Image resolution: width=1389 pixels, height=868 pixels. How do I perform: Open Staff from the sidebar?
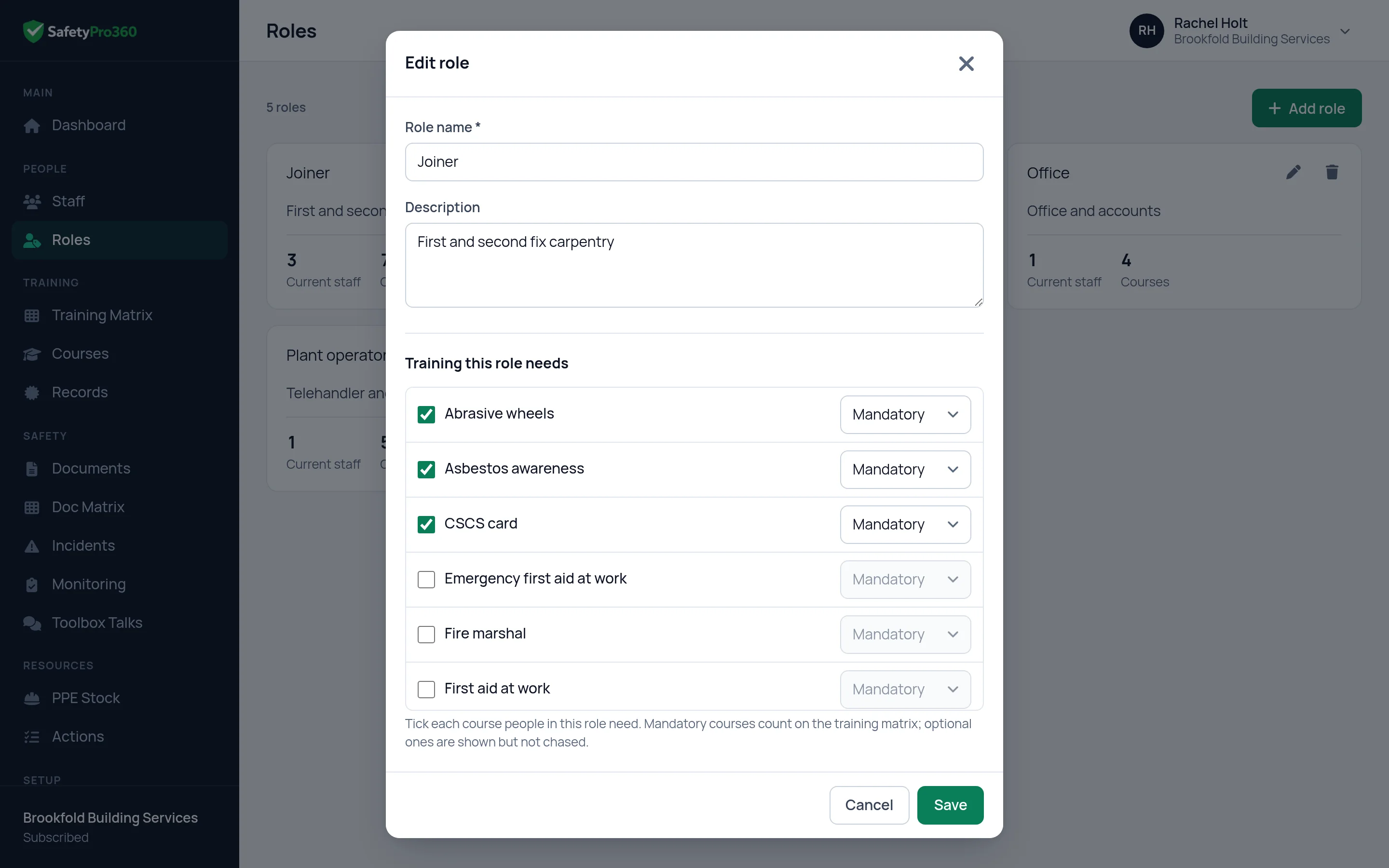coord(120,202)
